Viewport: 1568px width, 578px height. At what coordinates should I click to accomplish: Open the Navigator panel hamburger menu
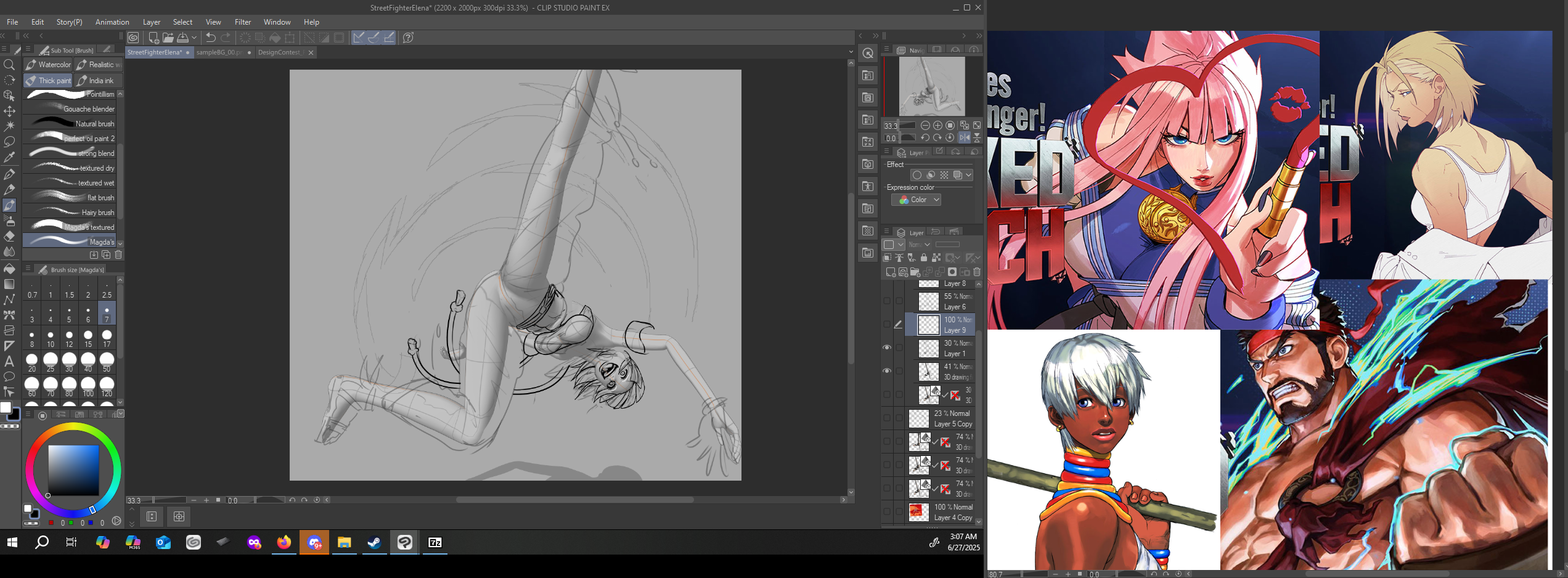point(887,49)
